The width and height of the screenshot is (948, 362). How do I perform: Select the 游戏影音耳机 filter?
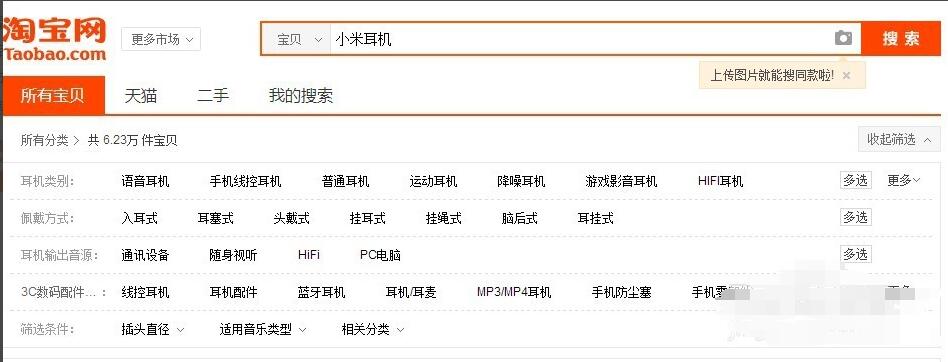621,181
